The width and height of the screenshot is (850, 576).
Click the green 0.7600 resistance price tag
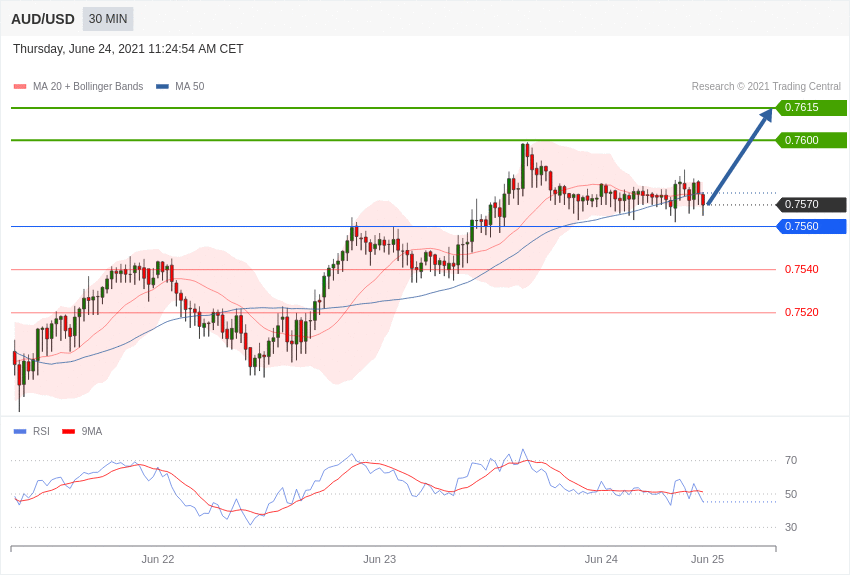pos(812,140)
